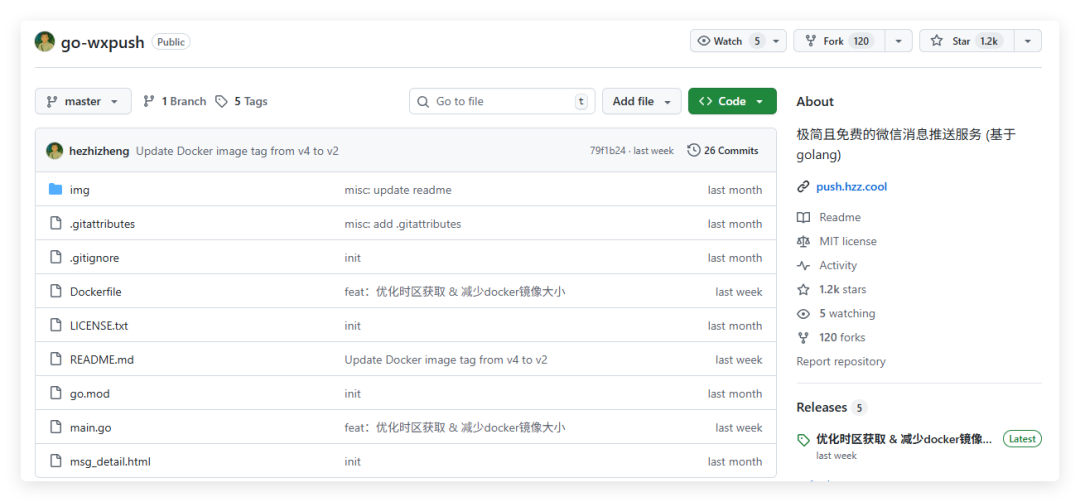
Task: Expand the Watch notifications dropdown arrow
Action: click(x=776, y=41)
